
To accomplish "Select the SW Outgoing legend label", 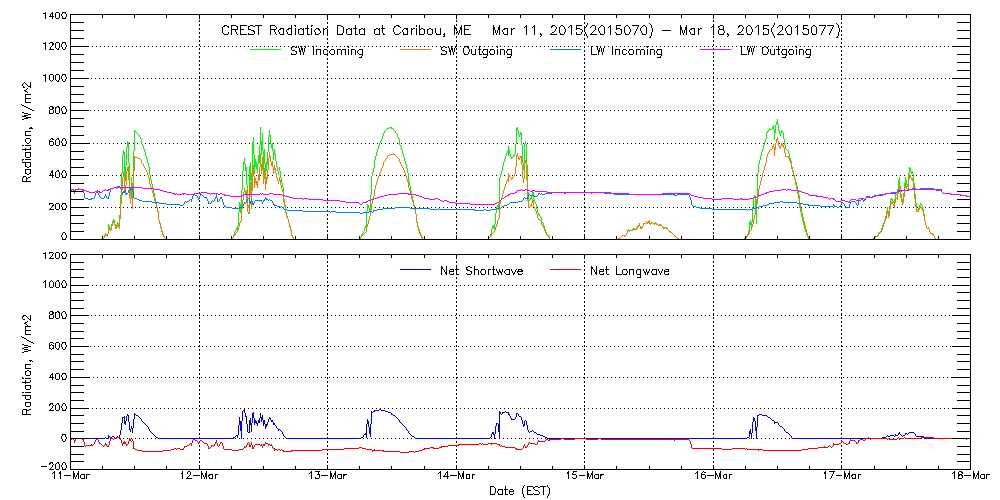I will pos(476,52).
